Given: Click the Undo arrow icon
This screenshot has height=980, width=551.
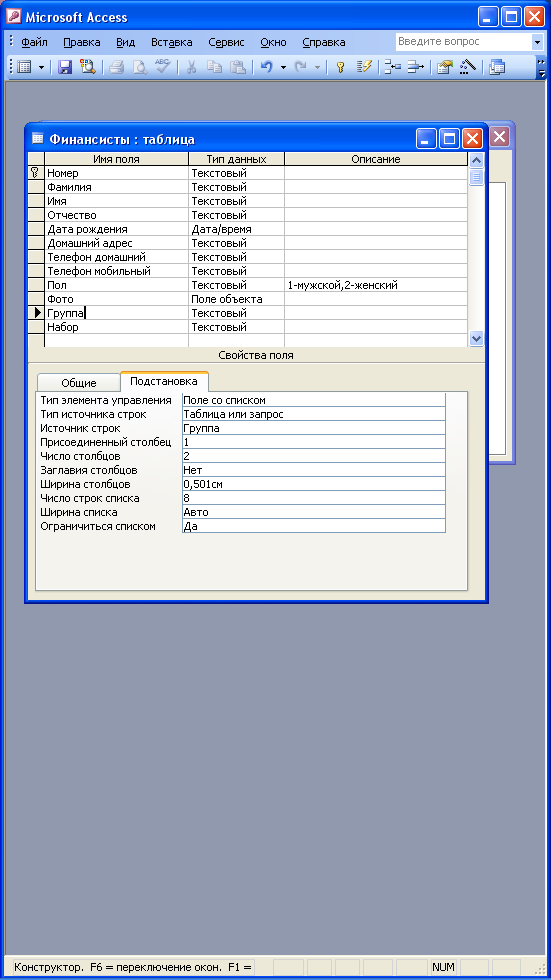Looking at the screenshot, I should pyautogui.click(x=267, y=67).
